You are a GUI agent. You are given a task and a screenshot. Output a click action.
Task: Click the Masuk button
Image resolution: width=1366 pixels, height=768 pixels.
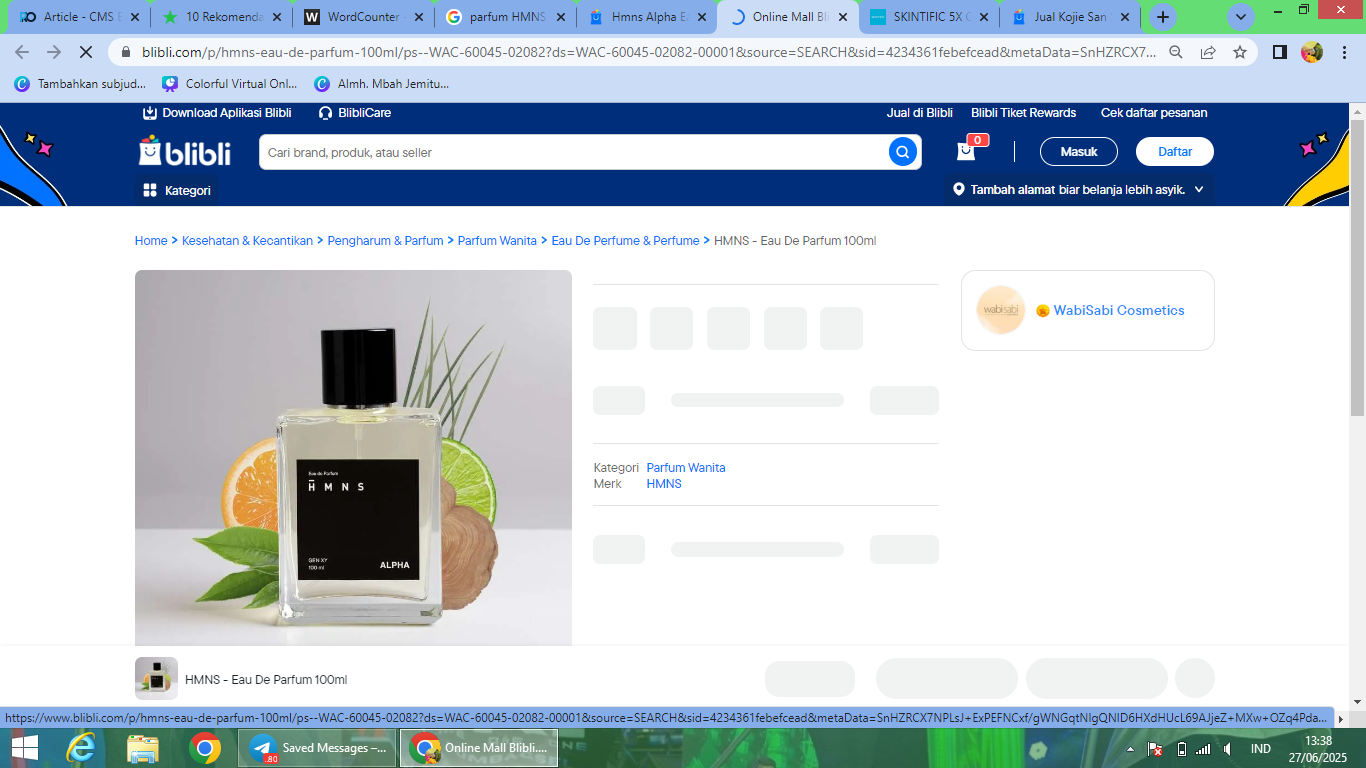point(1079,152)
